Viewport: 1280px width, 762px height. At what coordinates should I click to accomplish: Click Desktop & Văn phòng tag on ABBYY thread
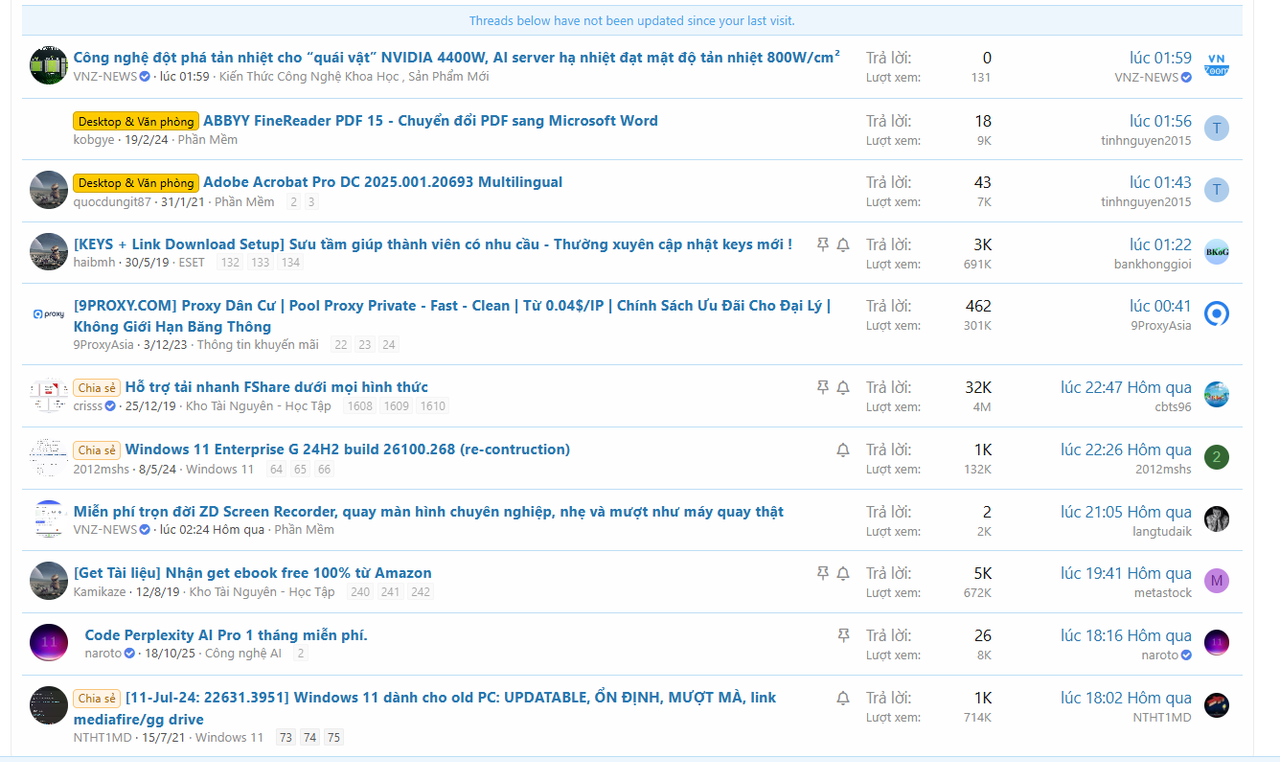pos(136,121)
